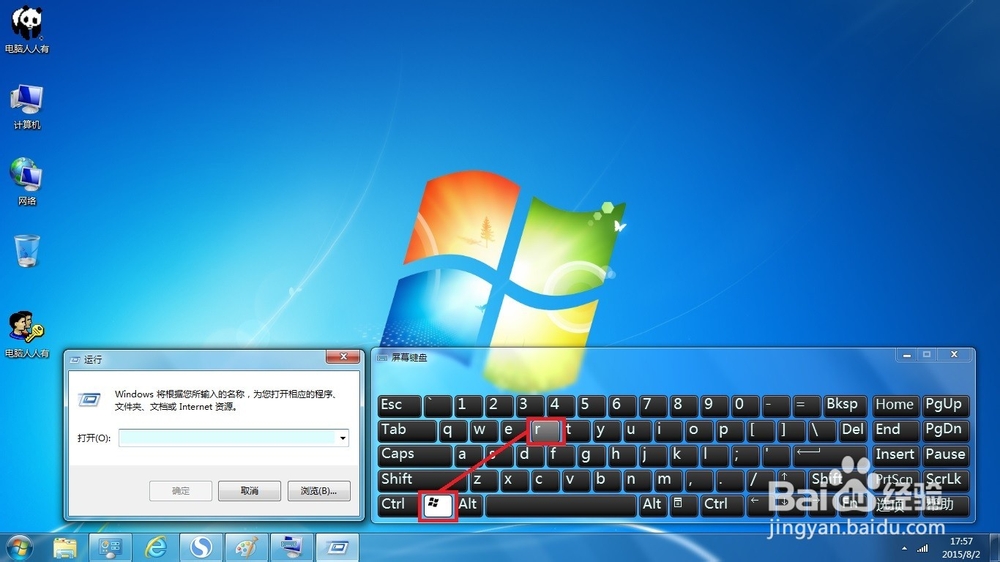Click the Show Desktop strip on the taskbar
Screen dimensions: 1000x562
[x=994, y=548]
